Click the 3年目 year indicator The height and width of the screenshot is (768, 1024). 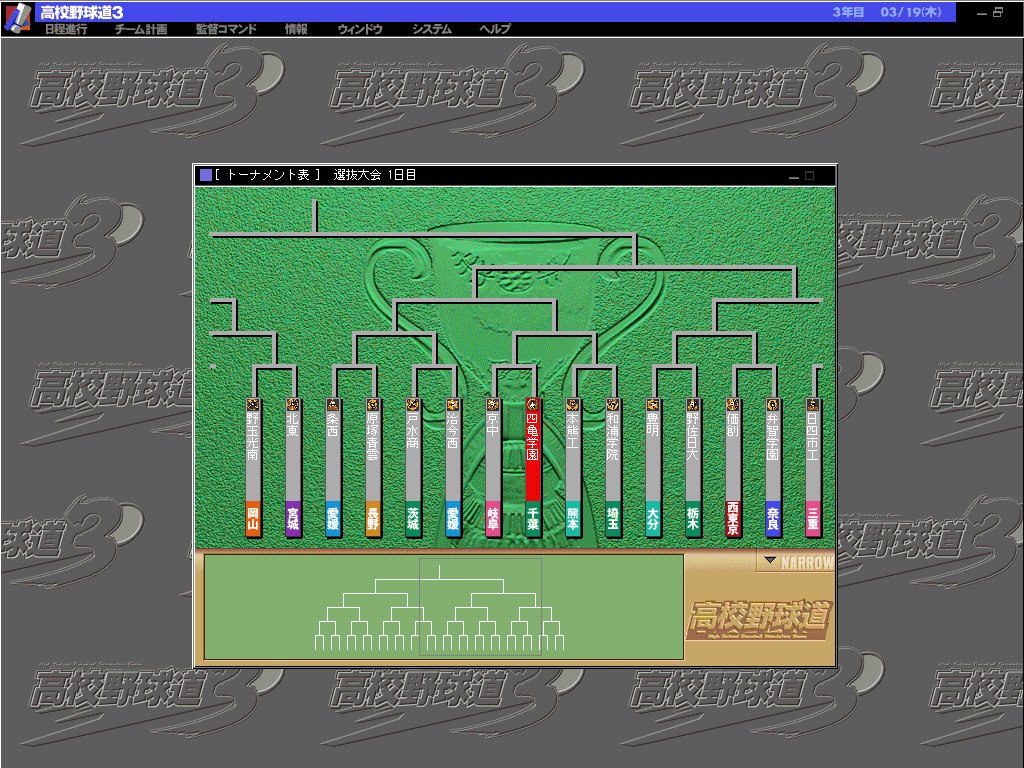coord(848,12)
